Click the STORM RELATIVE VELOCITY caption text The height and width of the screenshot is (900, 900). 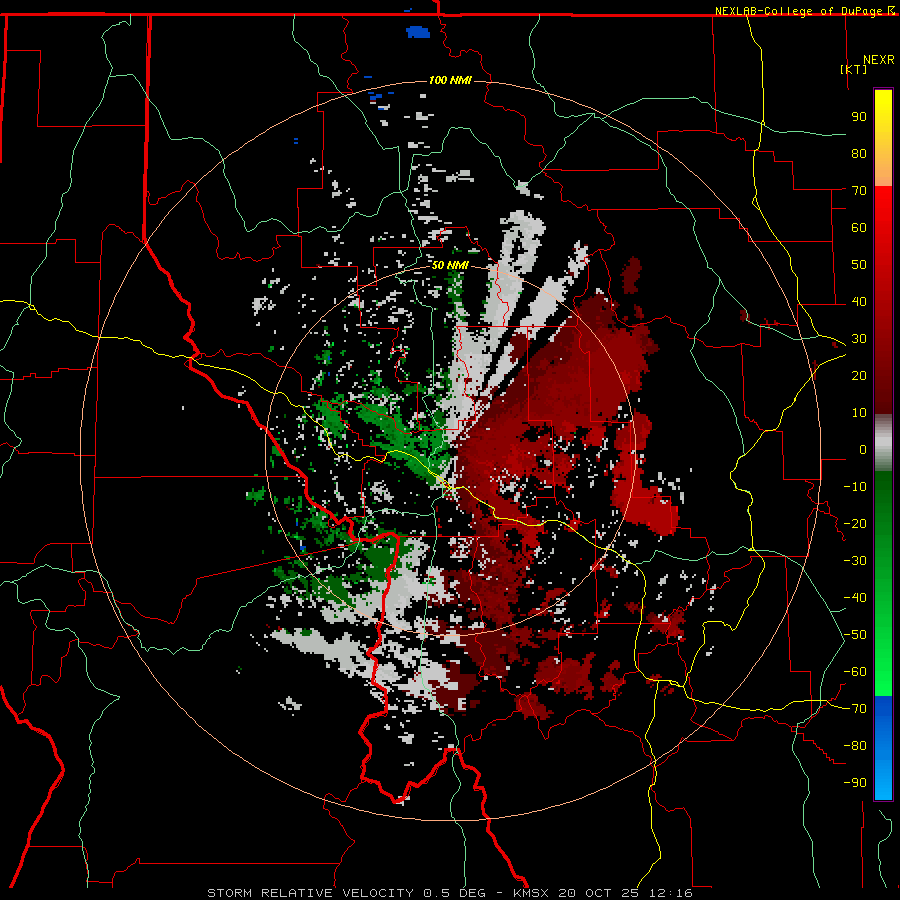click(310, 893)
